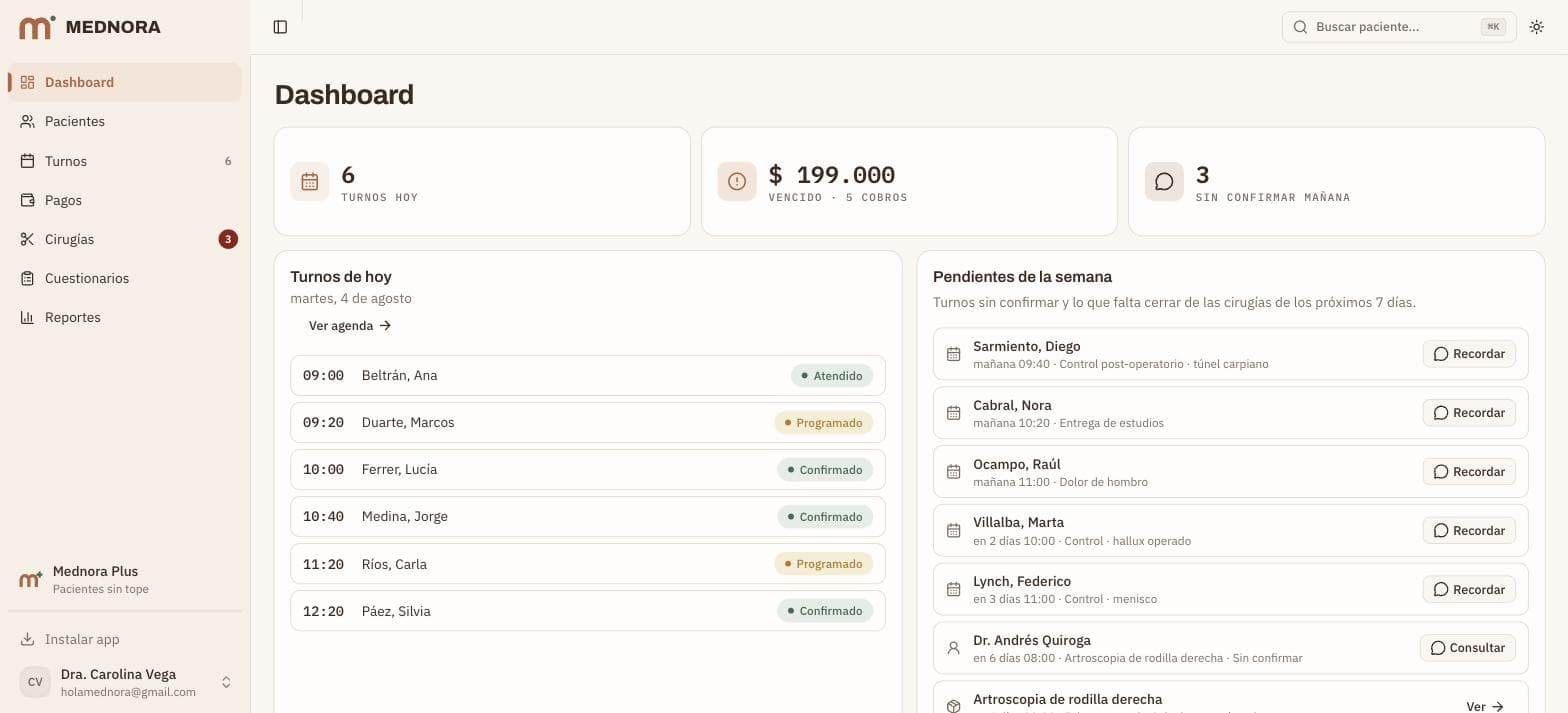Click calendar icon beside Cabral, Nora
The image size is (1568, 713).
click(x=953, y=413)
